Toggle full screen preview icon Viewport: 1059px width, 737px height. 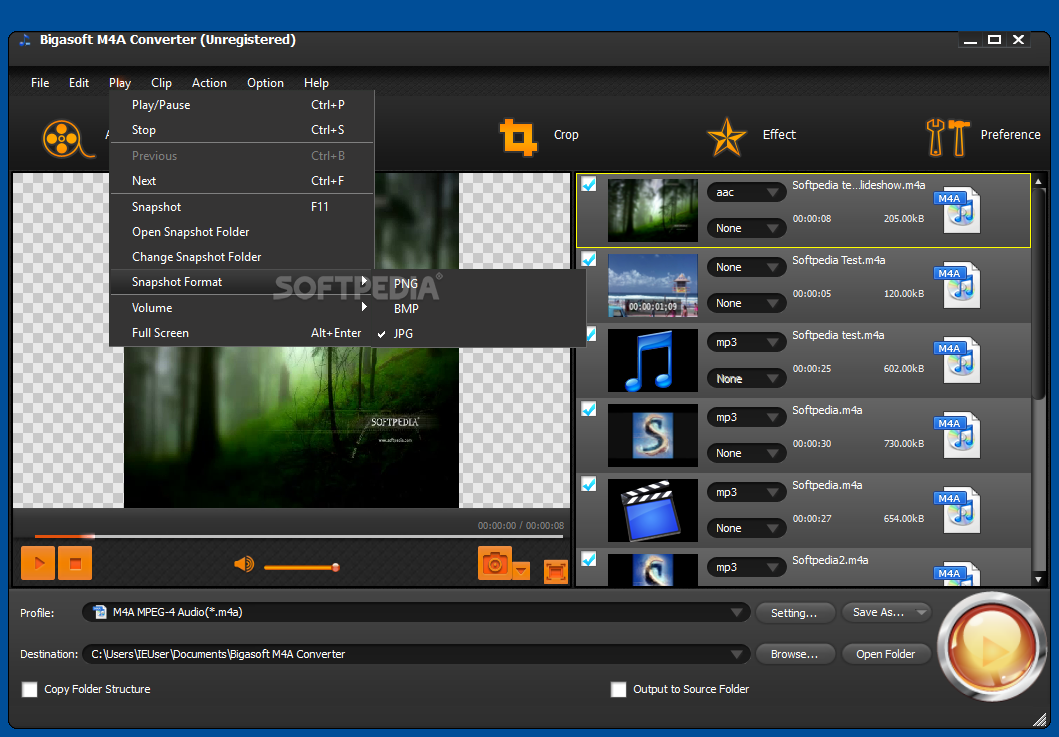pos(556,572)
